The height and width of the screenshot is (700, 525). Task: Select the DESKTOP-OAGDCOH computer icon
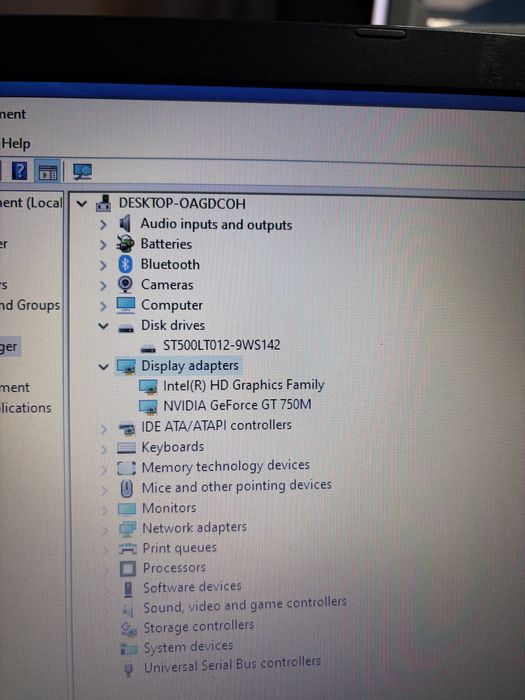(x=104, y=204)
